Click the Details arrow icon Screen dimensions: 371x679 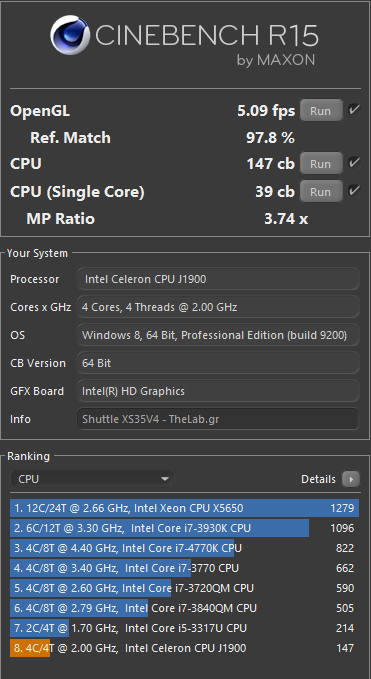(351, 479)
